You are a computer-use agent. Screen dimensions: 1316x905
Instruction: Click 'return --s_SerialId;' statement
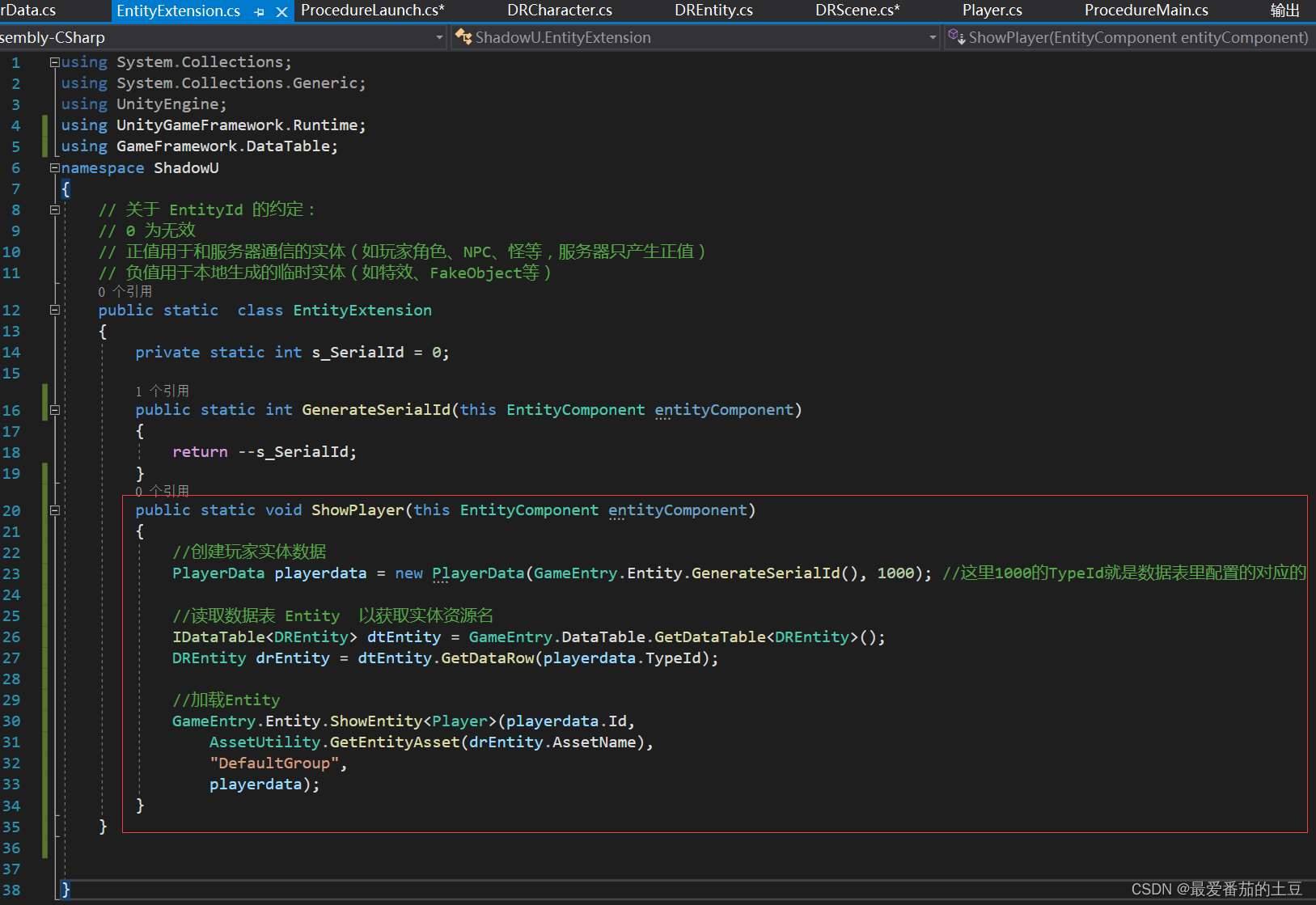264,452
